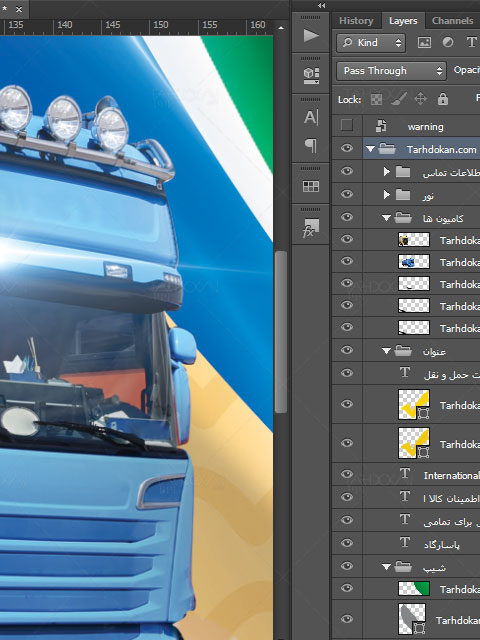Select the International text layer T icon

pos(405,473)
